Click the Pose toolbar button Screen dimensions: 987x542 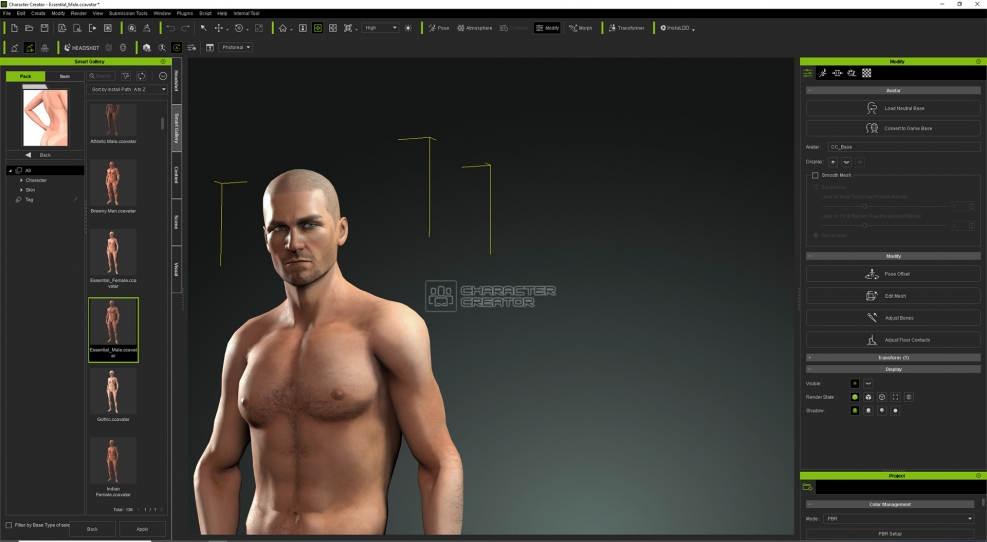coord(438,28)
